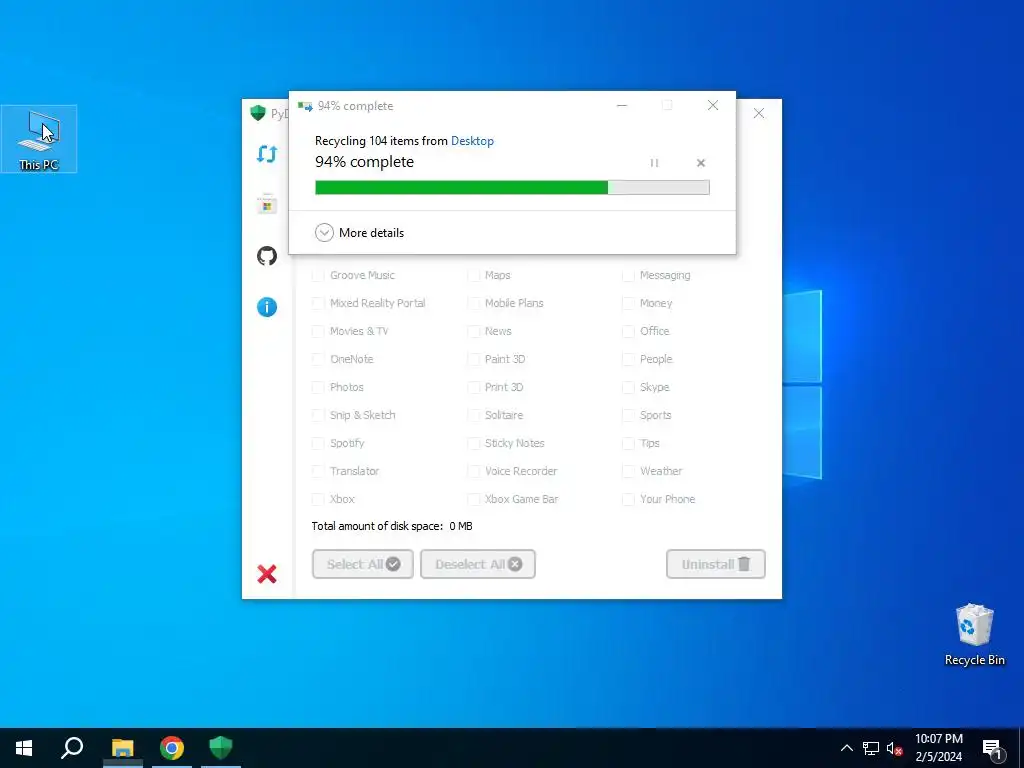The image size is (1024, 768).
Task: Click the taskbar clock showing 10:07 PM
Action: tap(938, 748)
